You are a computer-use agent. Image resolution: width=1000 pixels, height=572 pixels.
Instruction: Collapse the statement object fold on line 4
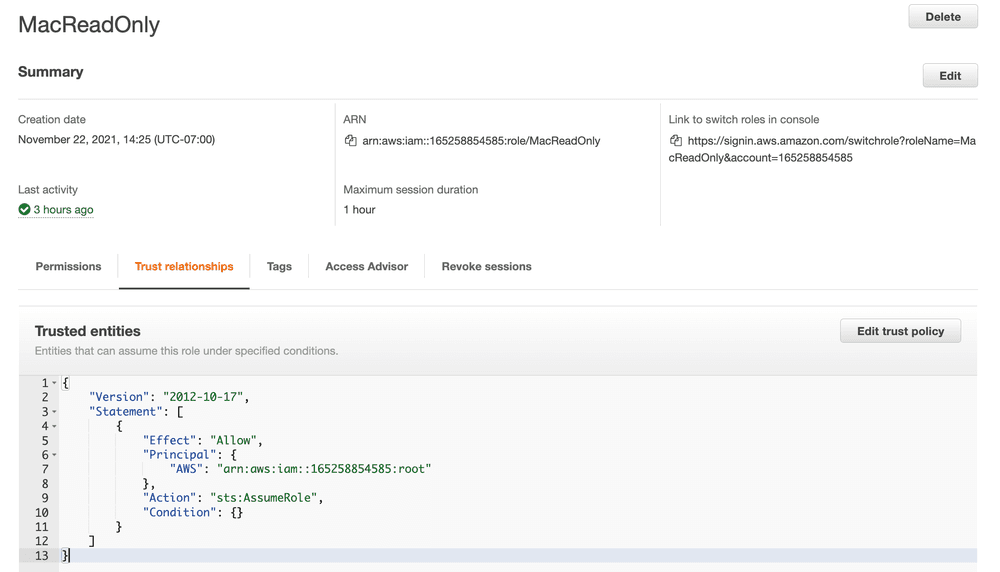[54, 426]
